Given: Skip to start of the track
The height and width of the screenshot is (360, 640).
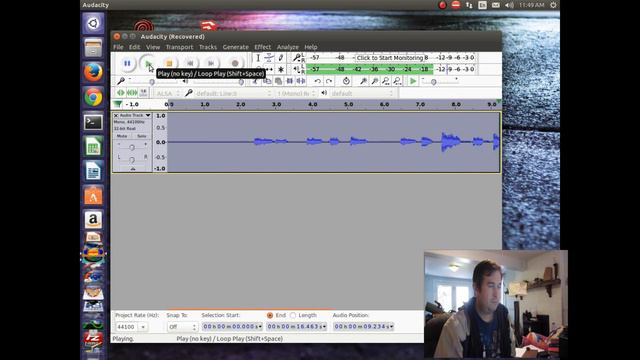Looking at the screenshot, I should tap(190, 63).
